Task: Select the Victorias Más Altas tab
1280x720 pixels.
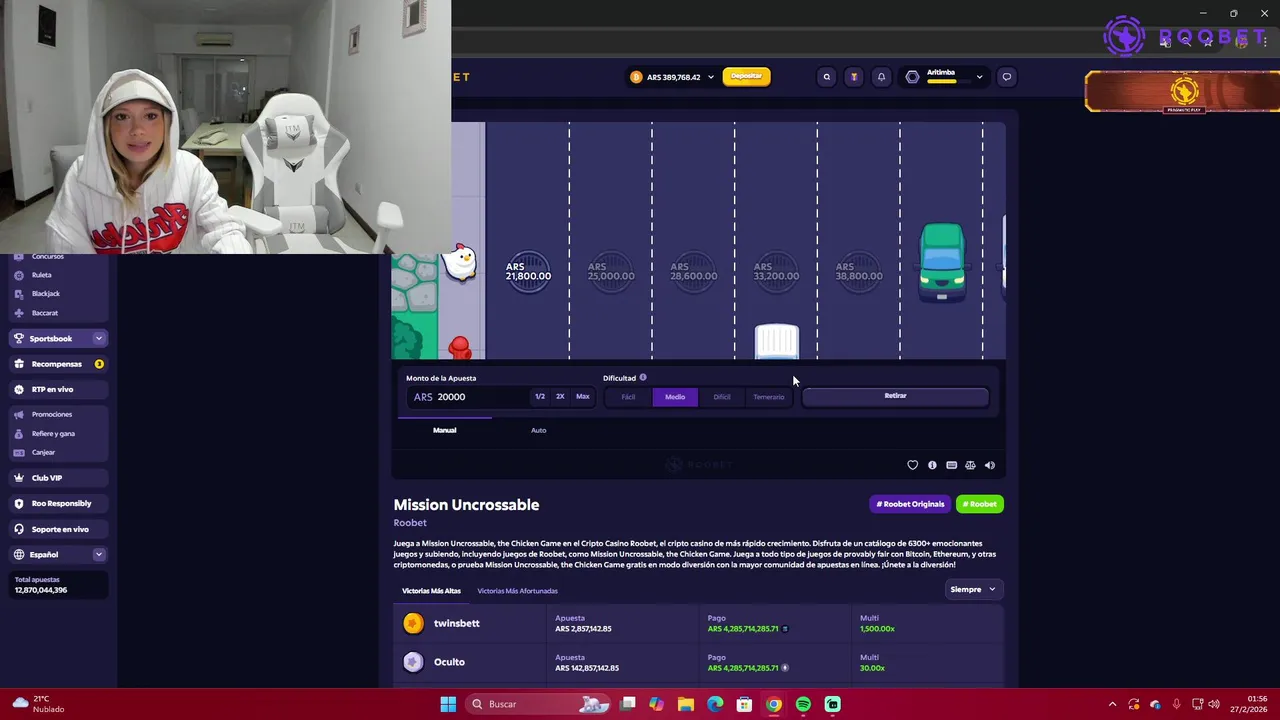Action: pyautogui.click(x=431, y=591)
